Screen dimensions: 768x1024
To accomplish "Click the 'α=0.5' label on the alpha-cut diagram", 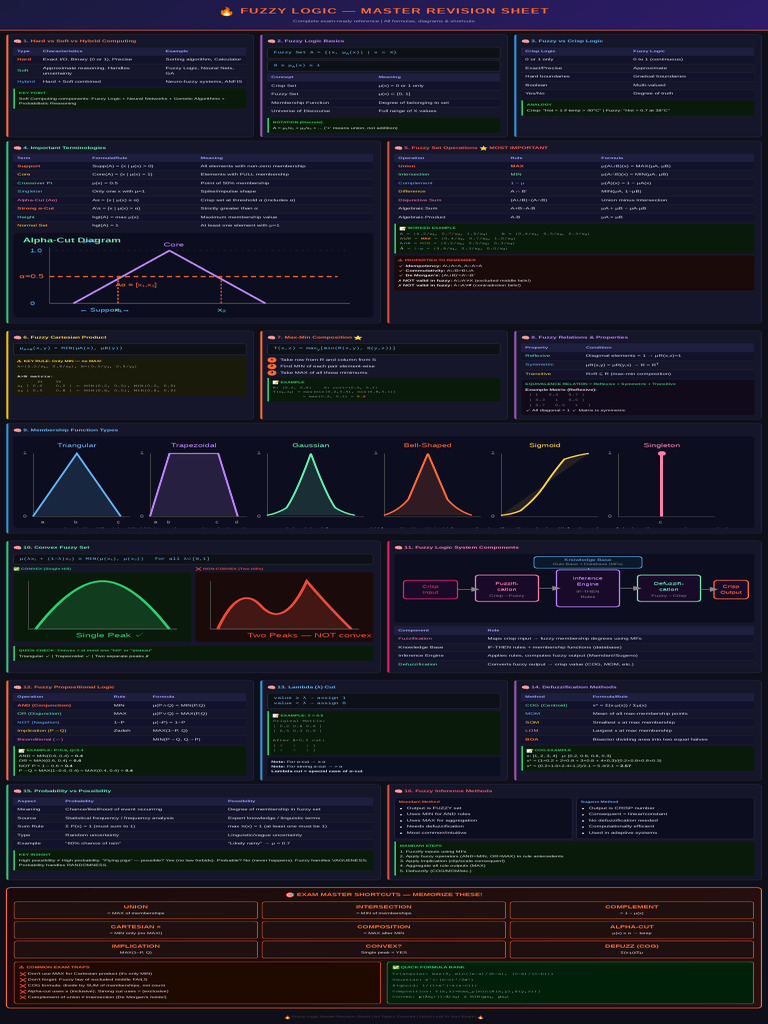I will click(31, 276).
